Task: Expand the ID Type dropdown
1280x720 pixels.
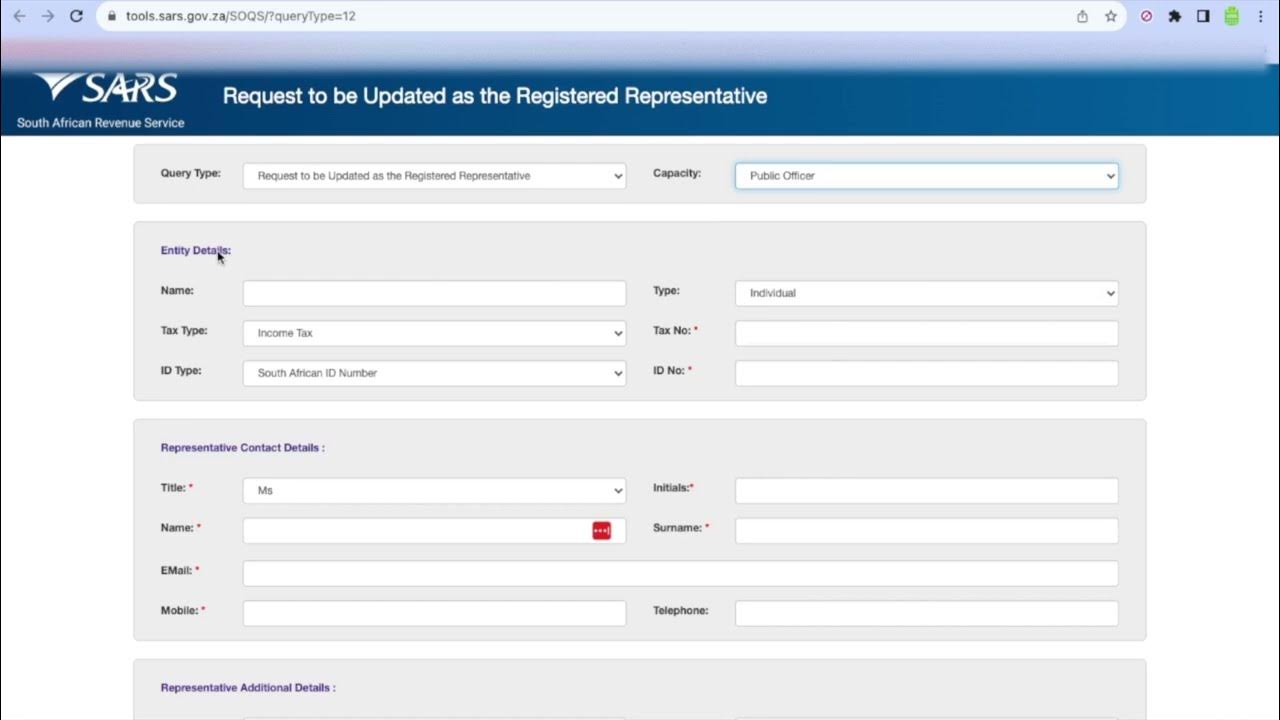Action: 434,373
